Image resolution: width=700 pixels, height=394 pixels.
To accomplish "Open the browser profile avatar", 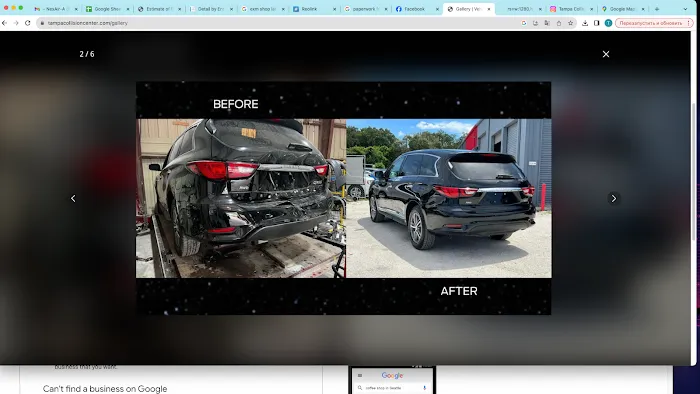I will (x=608, y=23).
